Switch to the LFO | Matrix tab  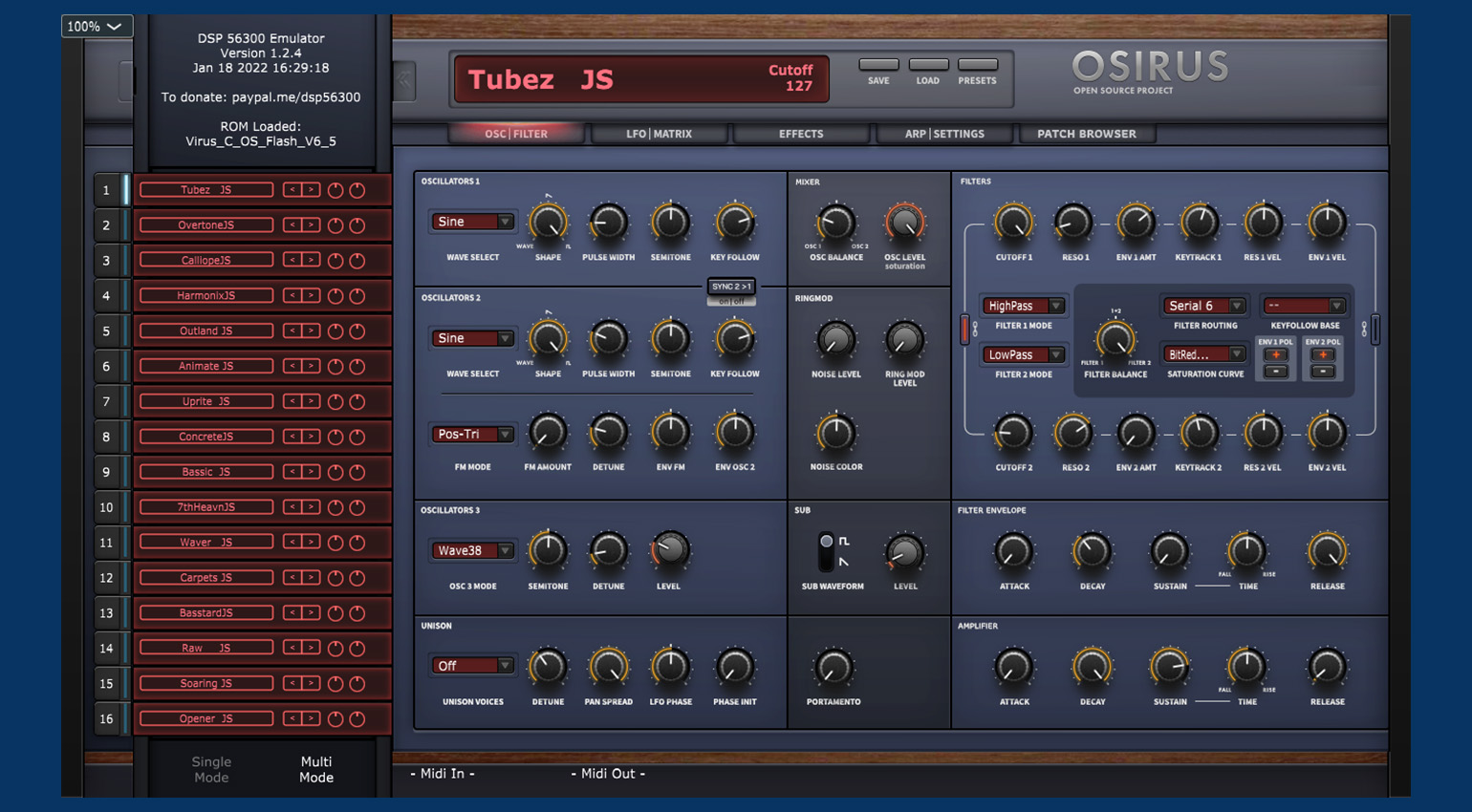659,134
